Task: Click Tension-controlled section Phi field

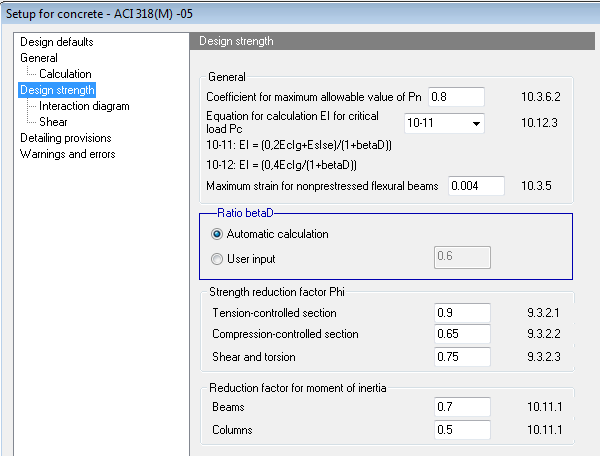Action: pos(462,313)
